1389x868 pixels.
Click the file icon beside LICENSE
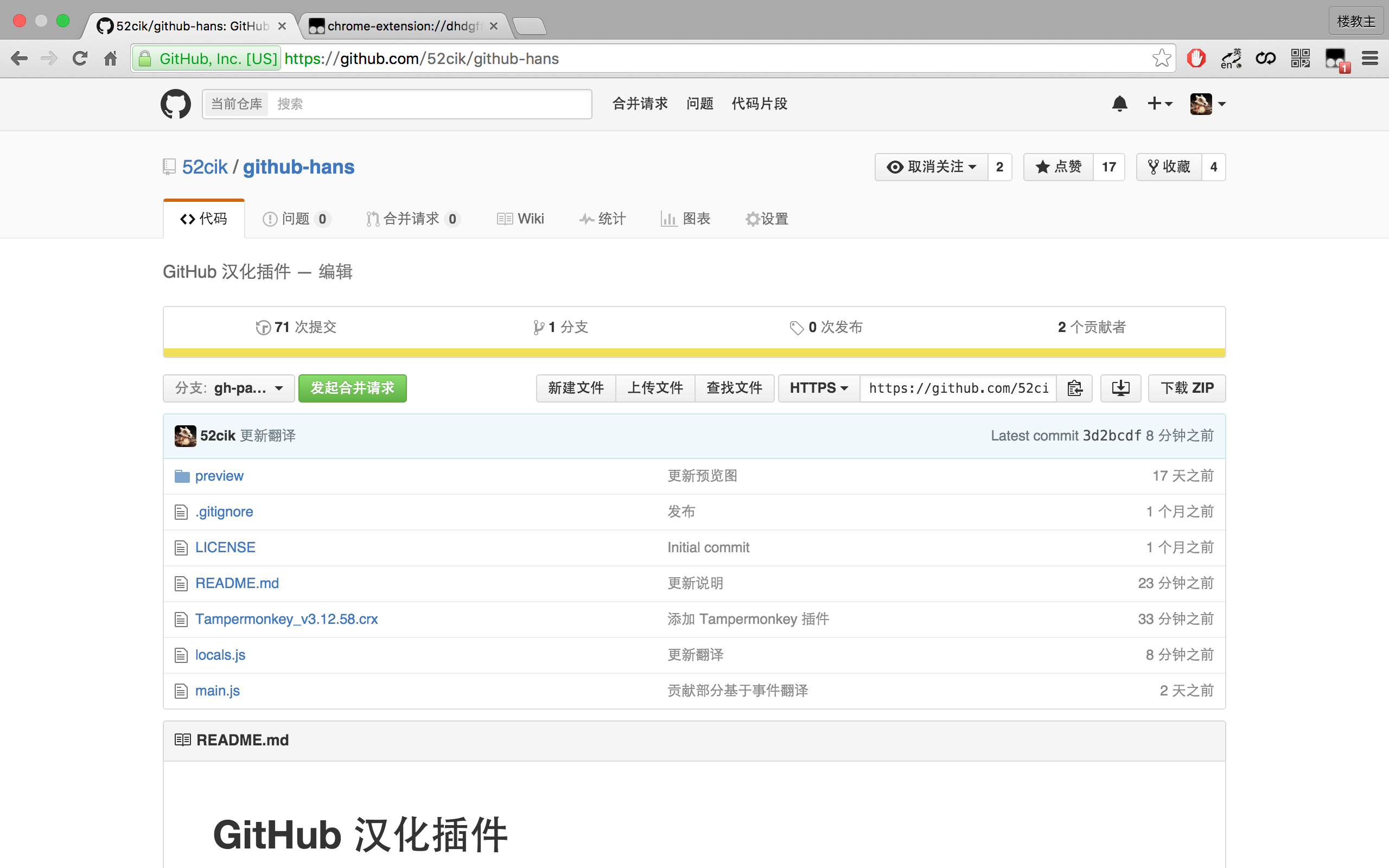[181, 548]
